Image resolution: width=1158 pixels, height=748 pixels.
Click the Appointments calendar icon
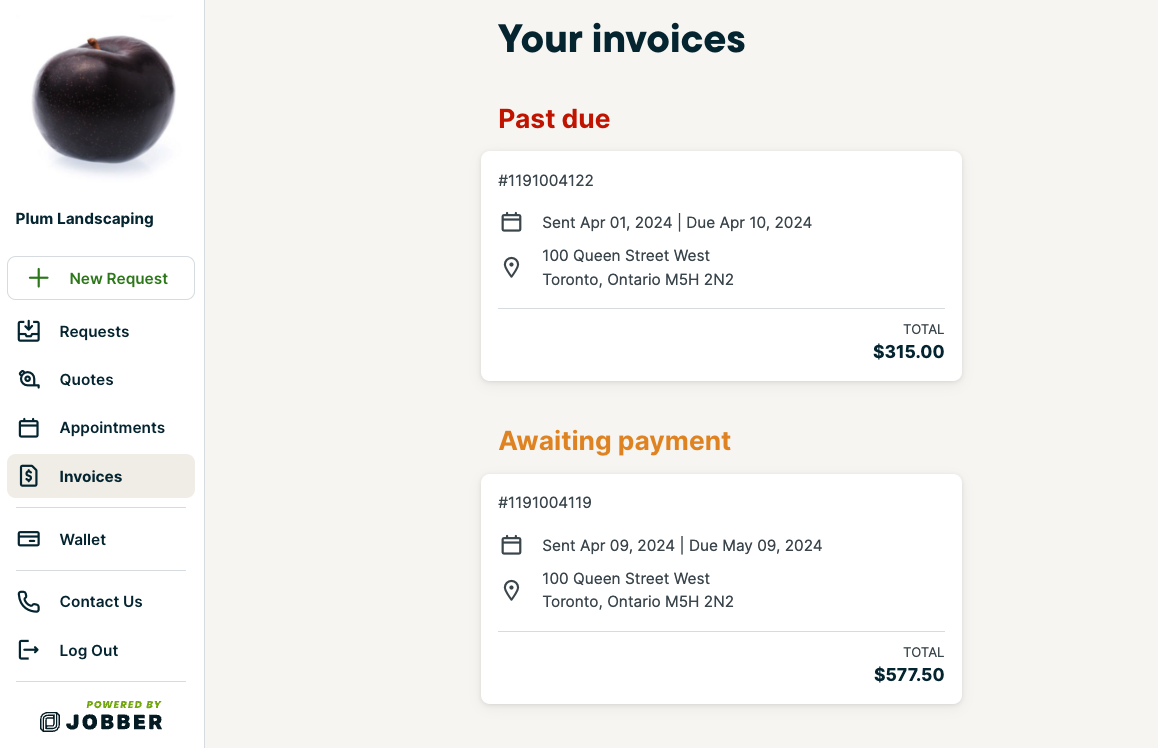click(29, 428)
